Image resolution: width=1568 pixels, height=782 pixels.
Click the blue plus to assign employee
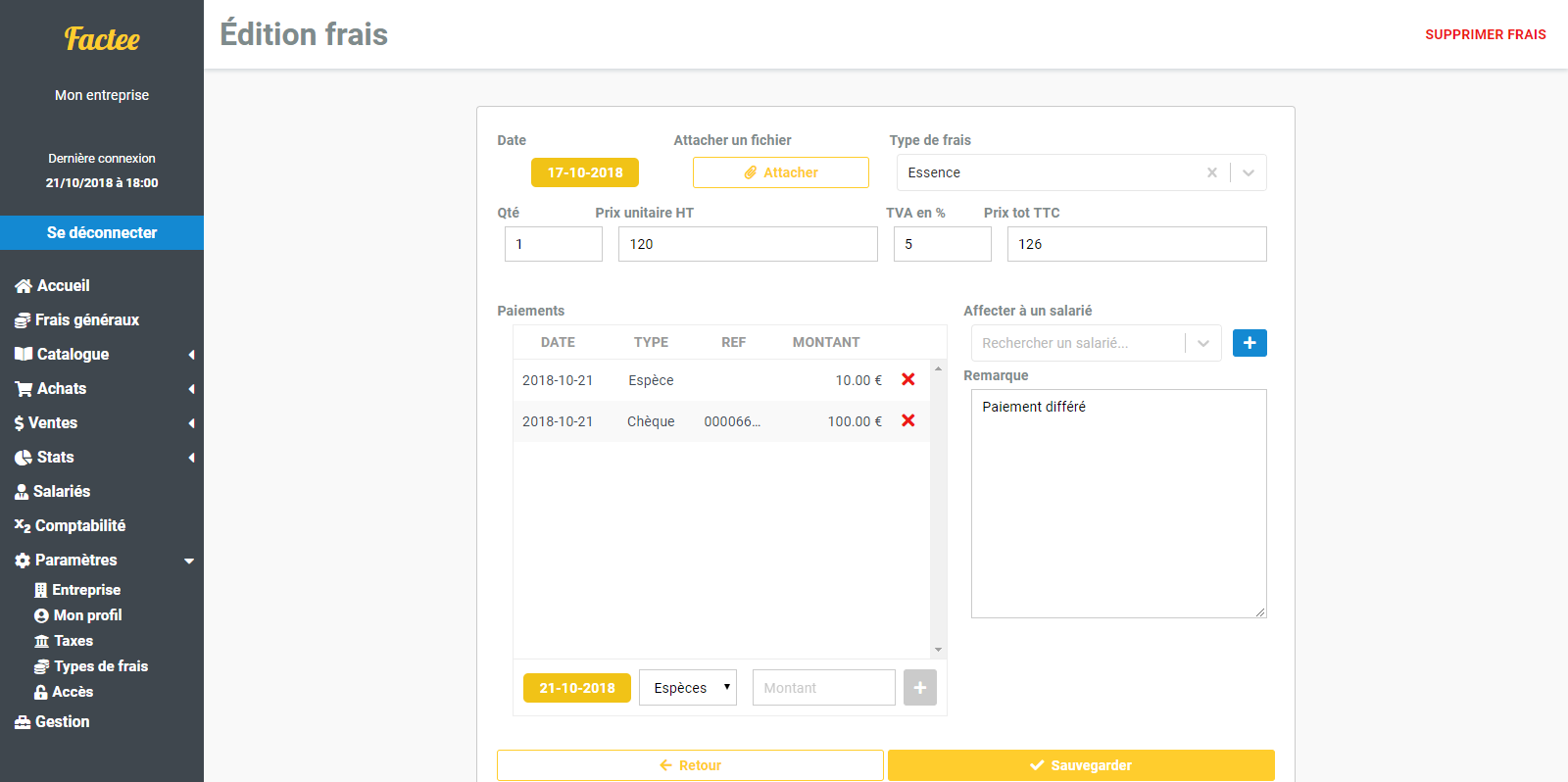[1249, 343]
